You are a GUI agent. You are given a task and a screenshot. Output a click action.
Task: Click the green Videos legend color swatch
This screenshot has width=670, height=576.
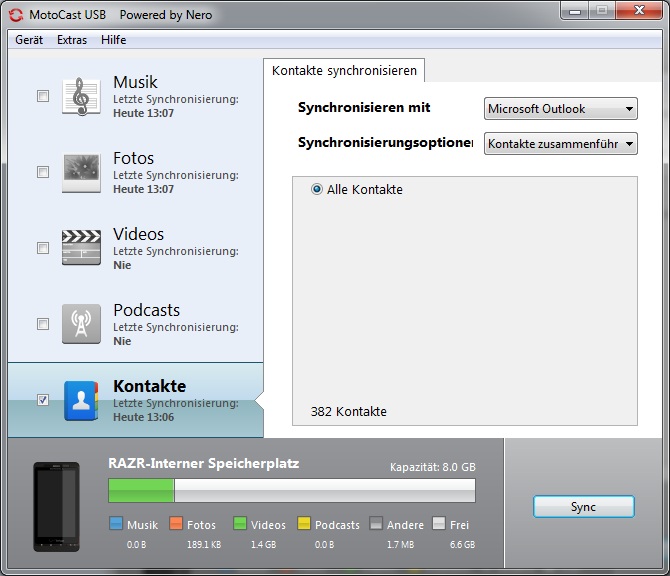click(x=240, y=524)
